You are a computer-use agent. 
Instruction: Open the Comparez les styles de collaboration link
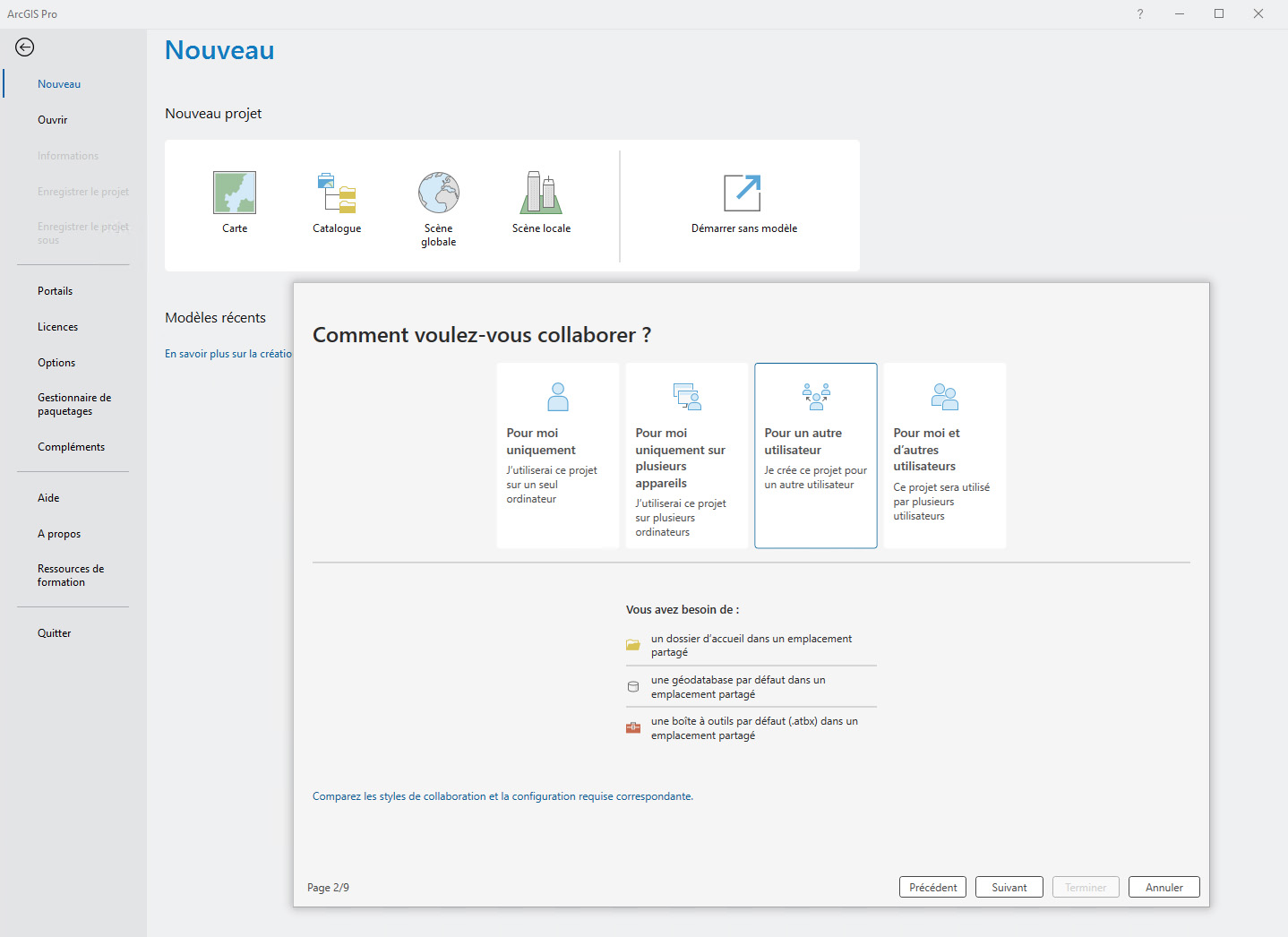tap(502, 796)
